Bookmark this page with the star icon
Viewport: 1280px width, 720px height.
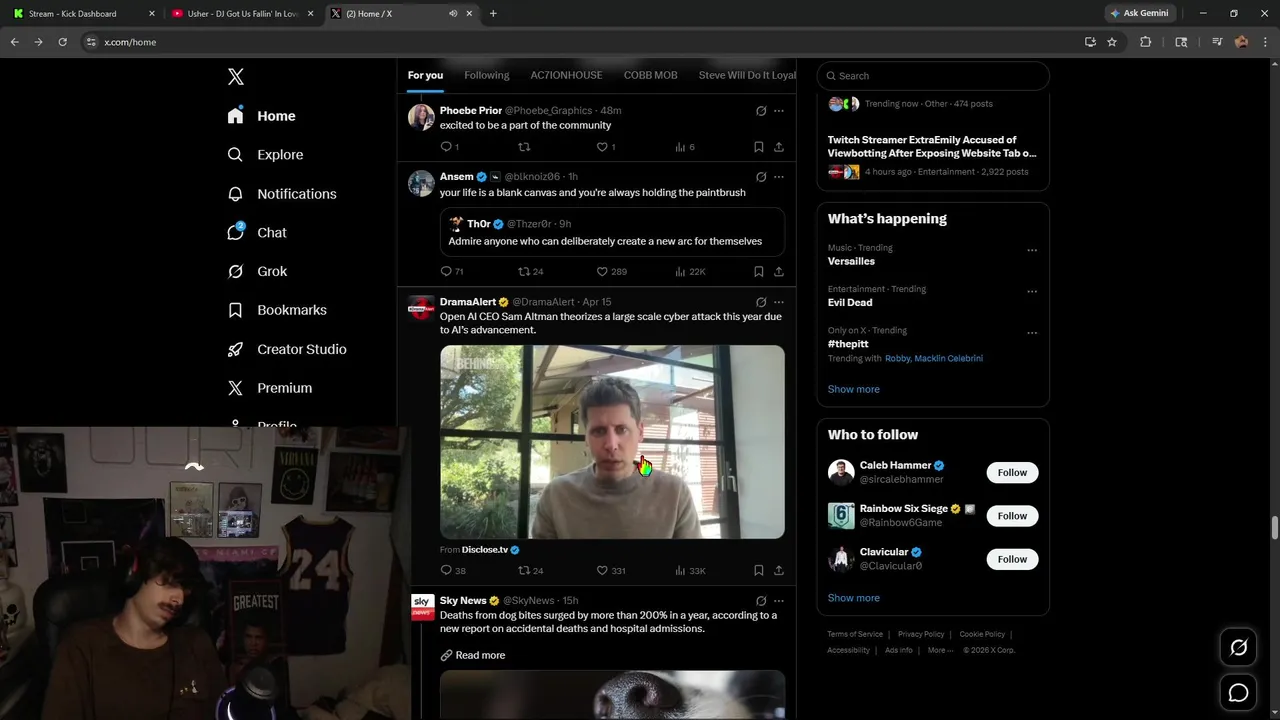pos(1112,42)
